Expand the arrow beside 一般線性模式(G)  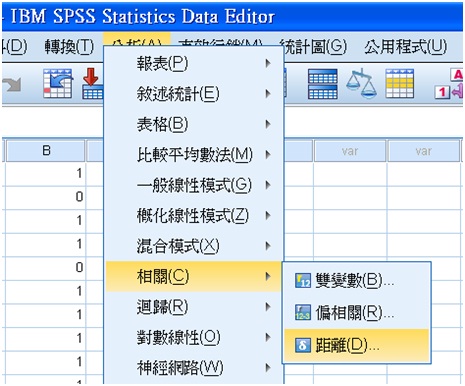[268, 185]
